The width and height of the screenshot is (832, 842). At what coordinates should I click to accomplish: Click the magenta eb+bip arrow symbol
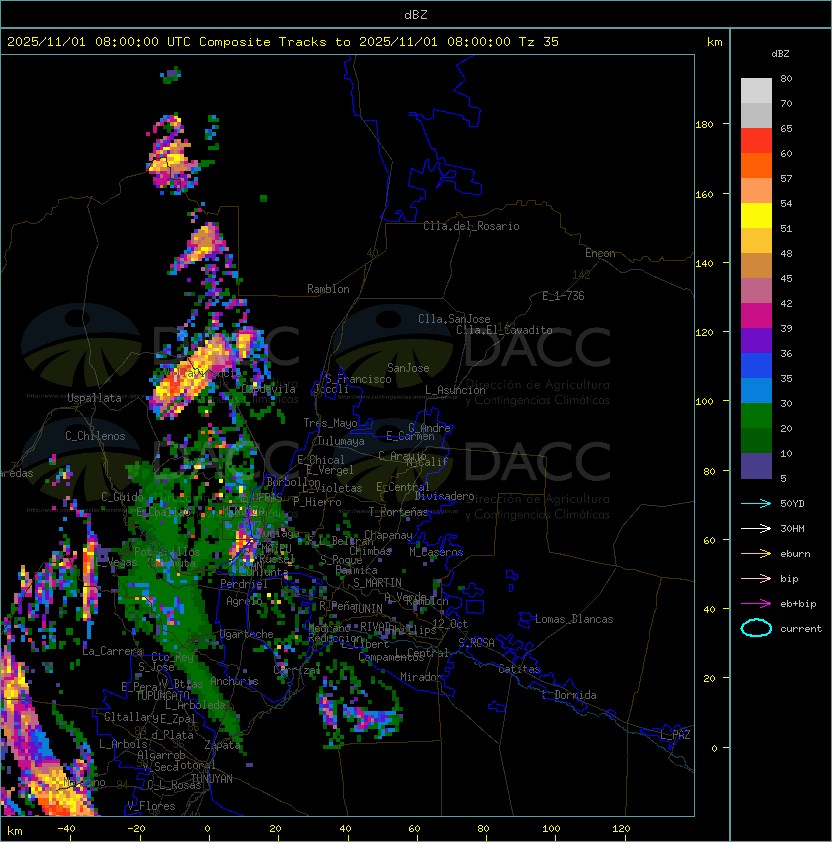click(x=756, y=604)
